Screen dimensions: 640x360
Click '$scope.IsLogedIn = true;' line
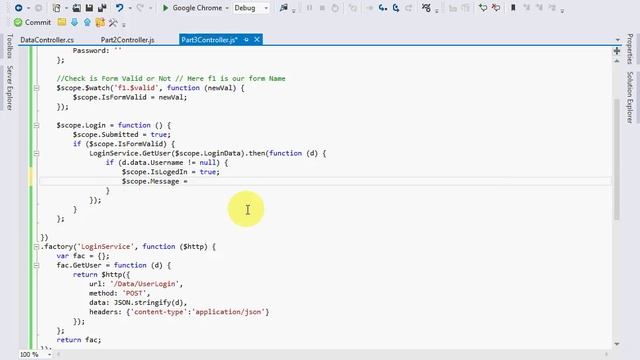[x=171, y=172]
